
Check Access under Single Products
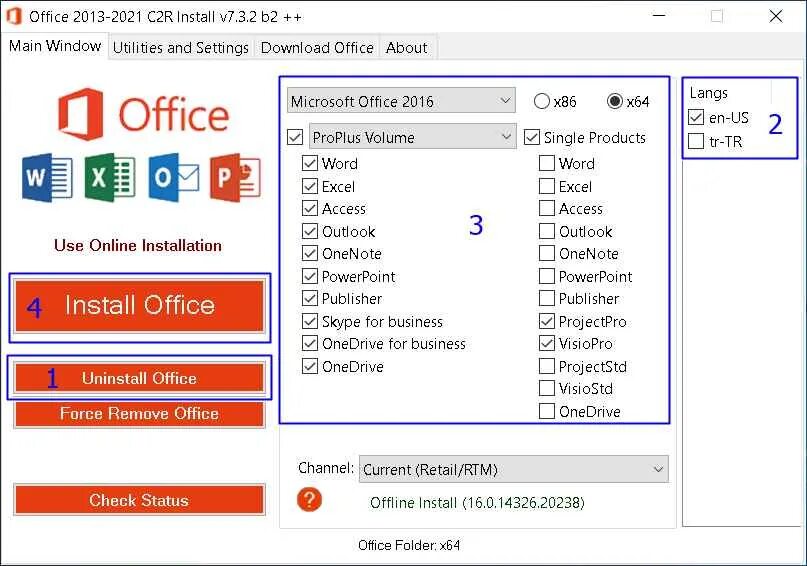click(547, 208)
